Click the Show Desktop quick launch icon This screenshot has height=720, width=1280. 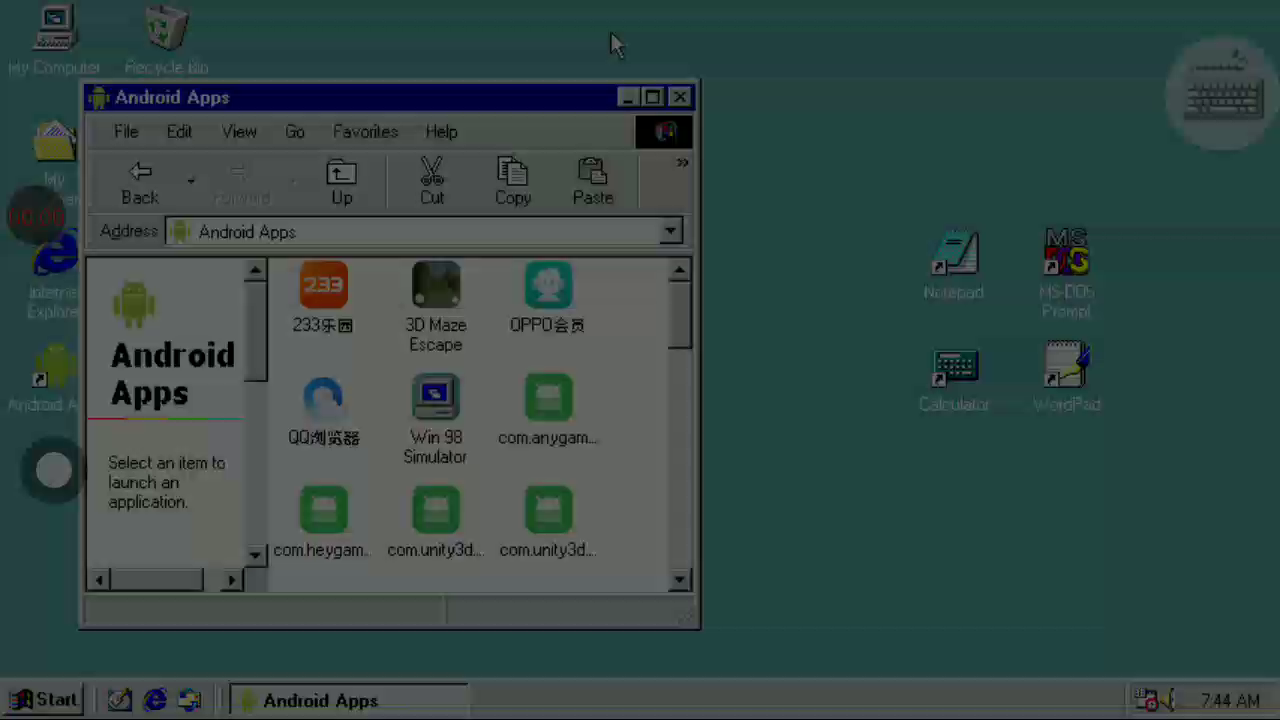120,700
